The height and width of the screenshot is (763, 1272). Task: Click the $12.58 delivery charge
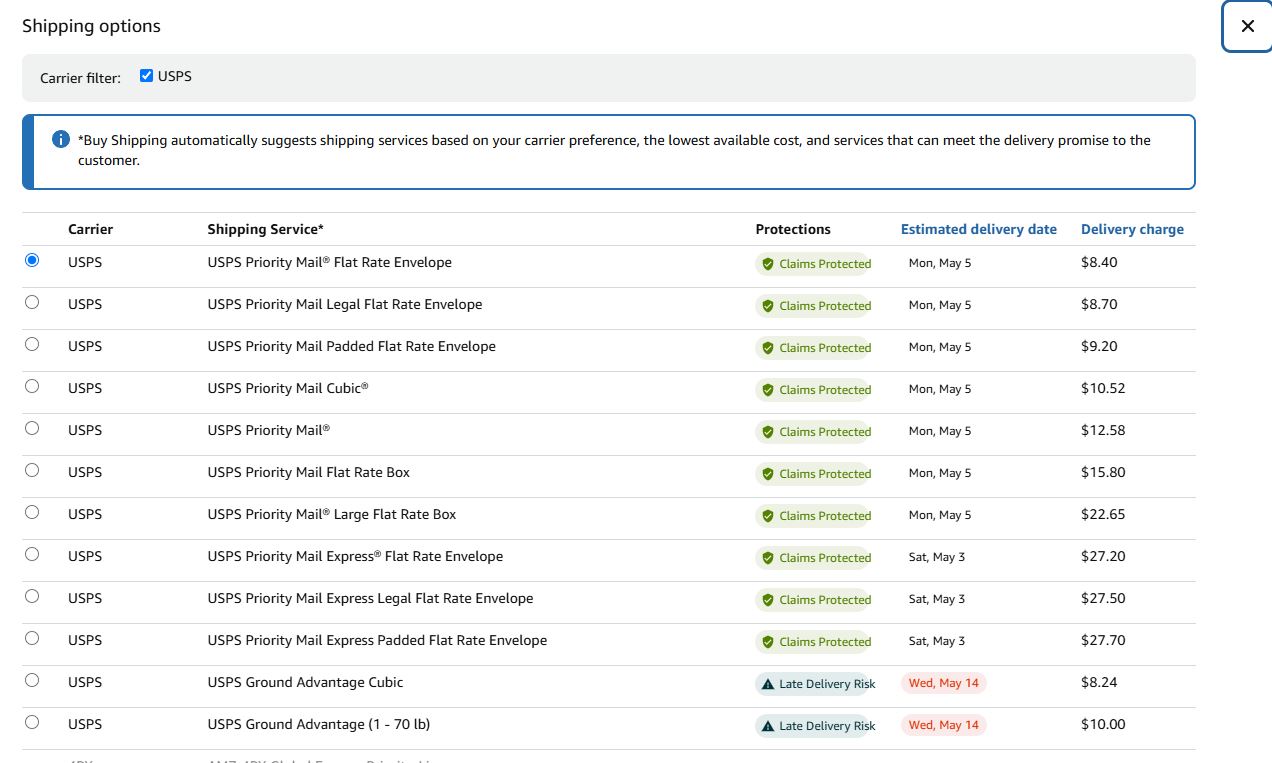1103,430
